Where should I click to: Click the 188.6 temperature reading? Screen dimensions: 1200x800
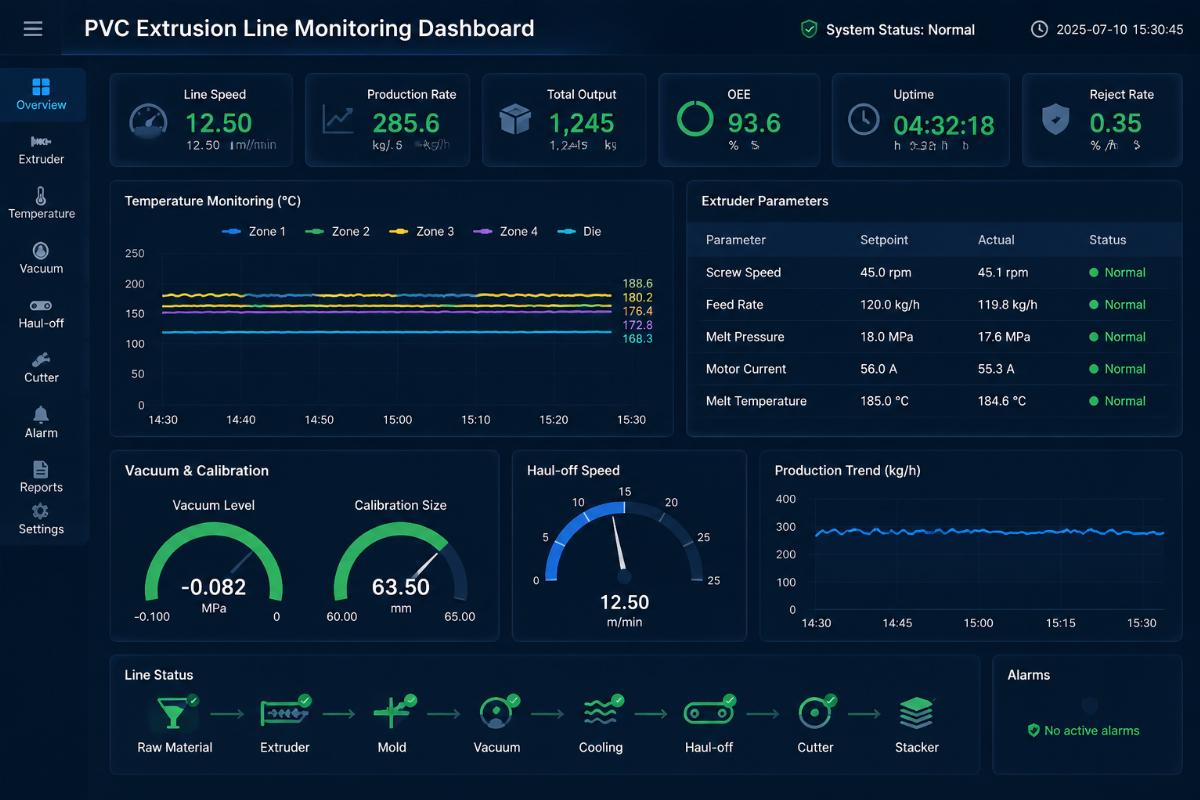[637, 284]
